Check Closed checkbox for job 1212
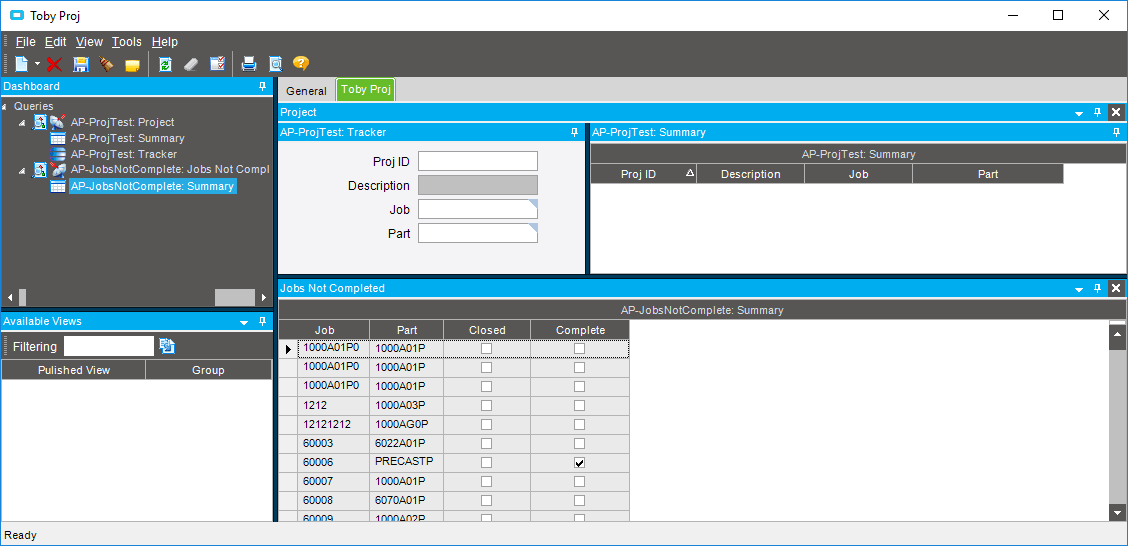Image resolution: width=1128 pixels, height=546 pixels. tap(487, 405)
